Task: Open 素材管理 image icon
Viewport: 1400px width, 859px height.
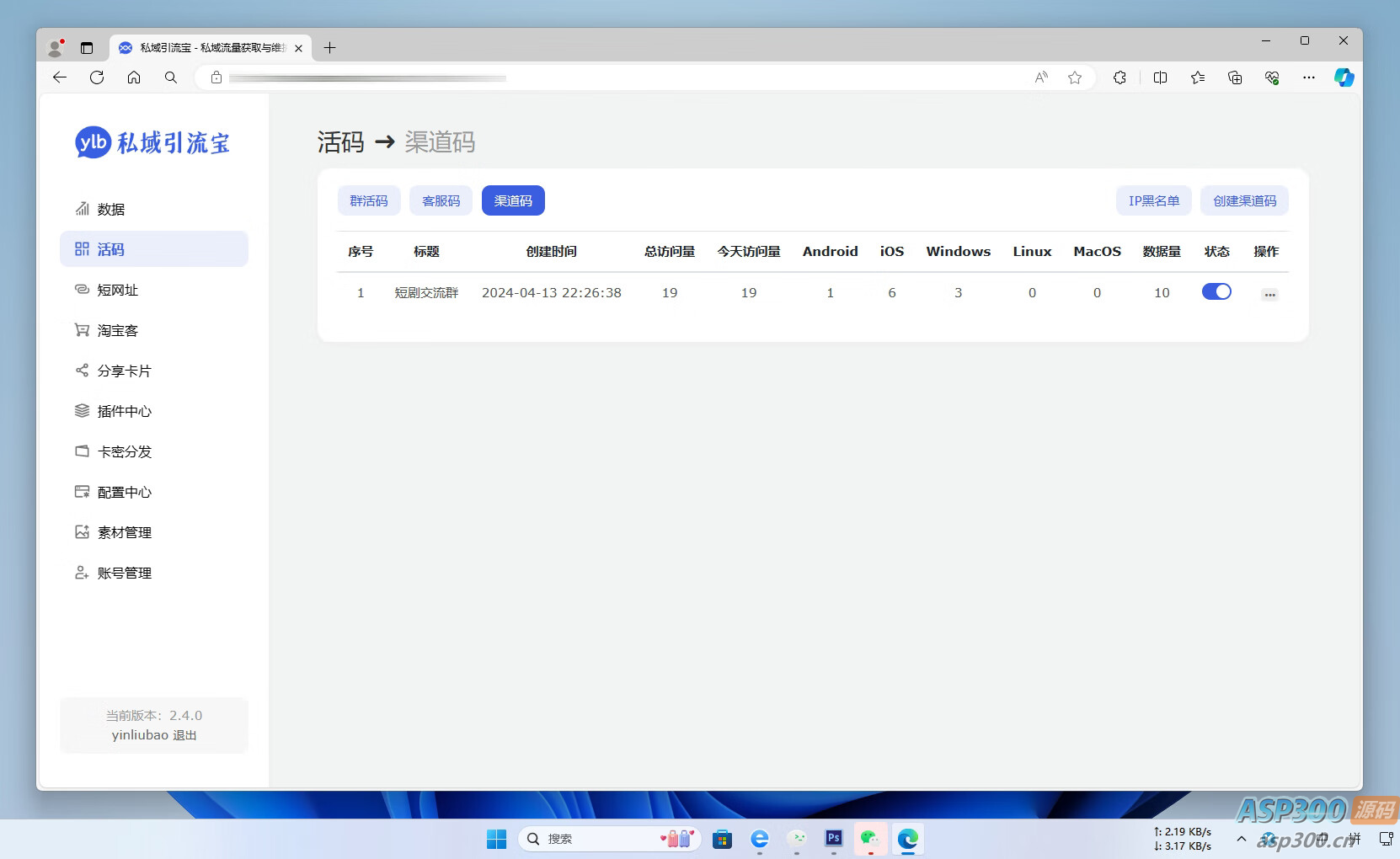Action: click(82, 532)
